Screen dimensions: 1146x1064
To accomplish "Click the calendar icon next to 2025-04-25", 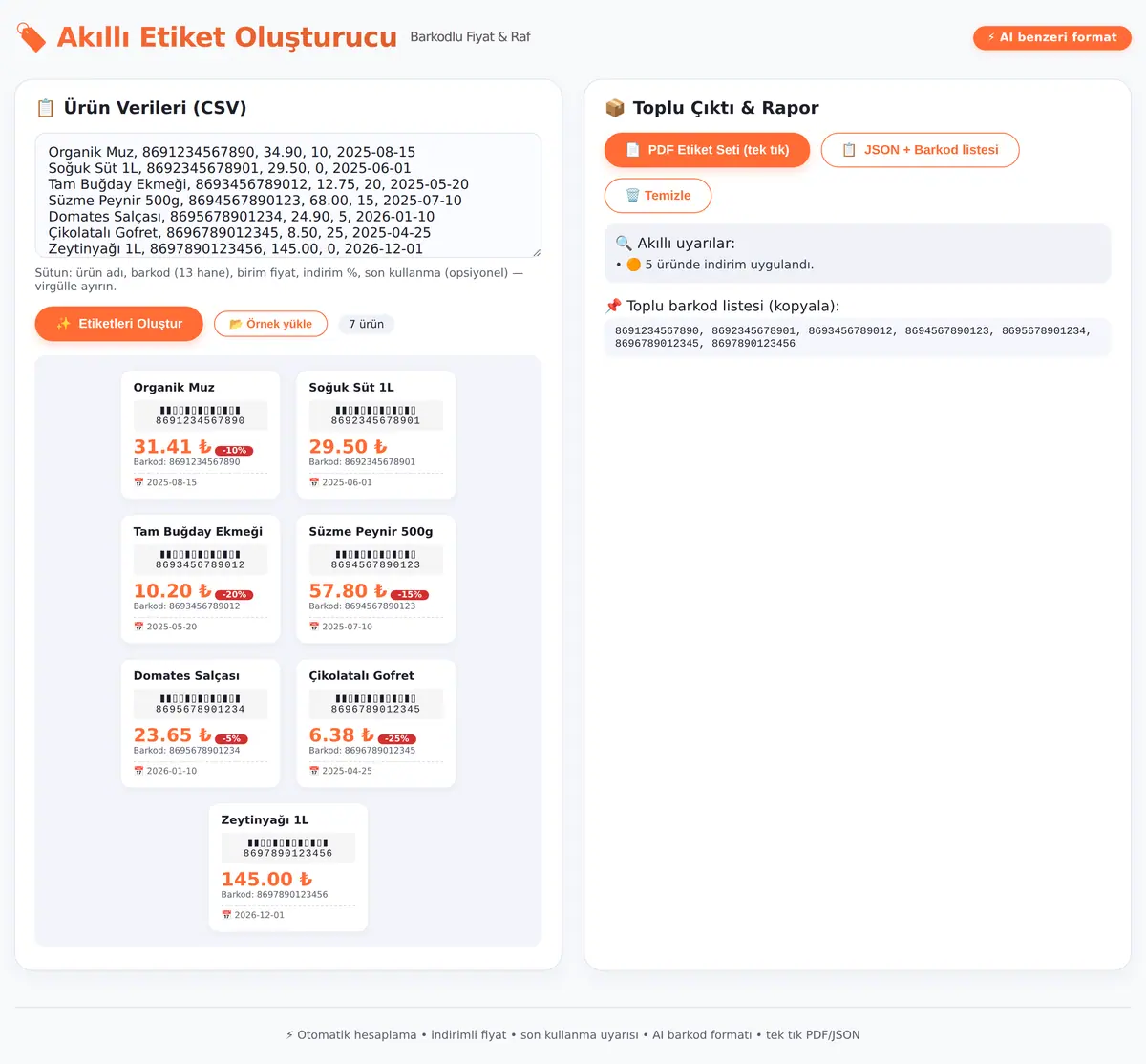I will point(314,771).
